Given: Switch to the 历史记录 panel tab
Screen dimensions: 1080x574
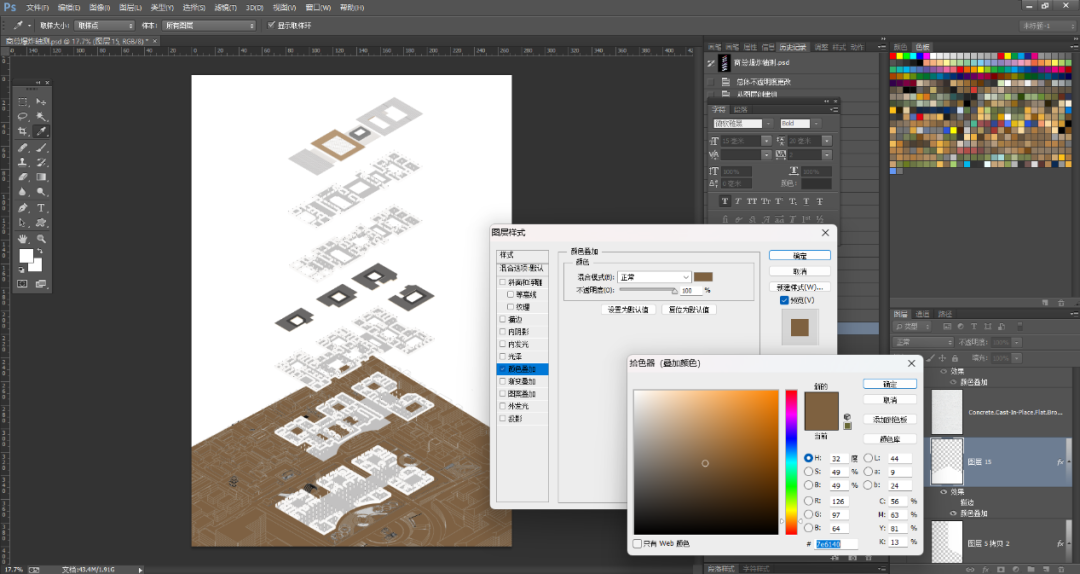Looking at the screenshot, I should click(x=793, y=48).
